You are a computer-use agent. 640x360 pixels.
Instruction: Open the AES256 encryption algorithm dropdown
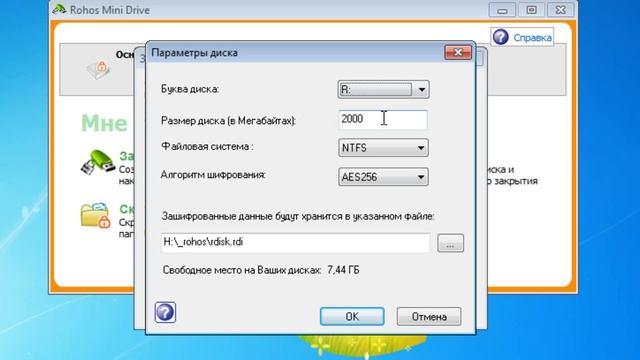383,177
